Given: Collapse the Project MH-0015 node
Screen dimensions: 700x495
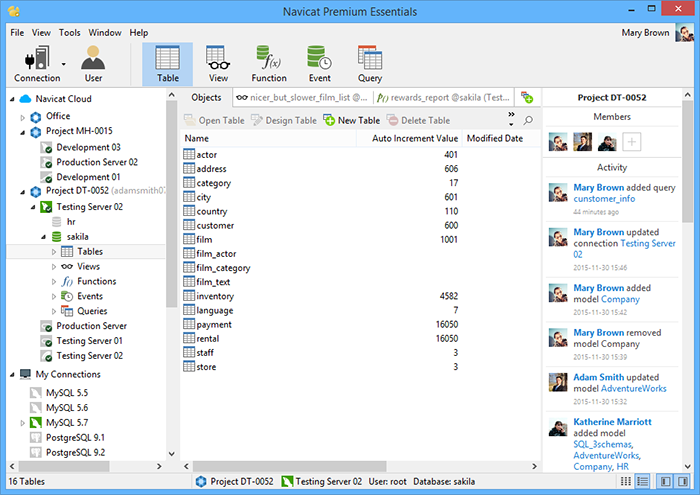Looking at the screenshot, I should [23, 132].
